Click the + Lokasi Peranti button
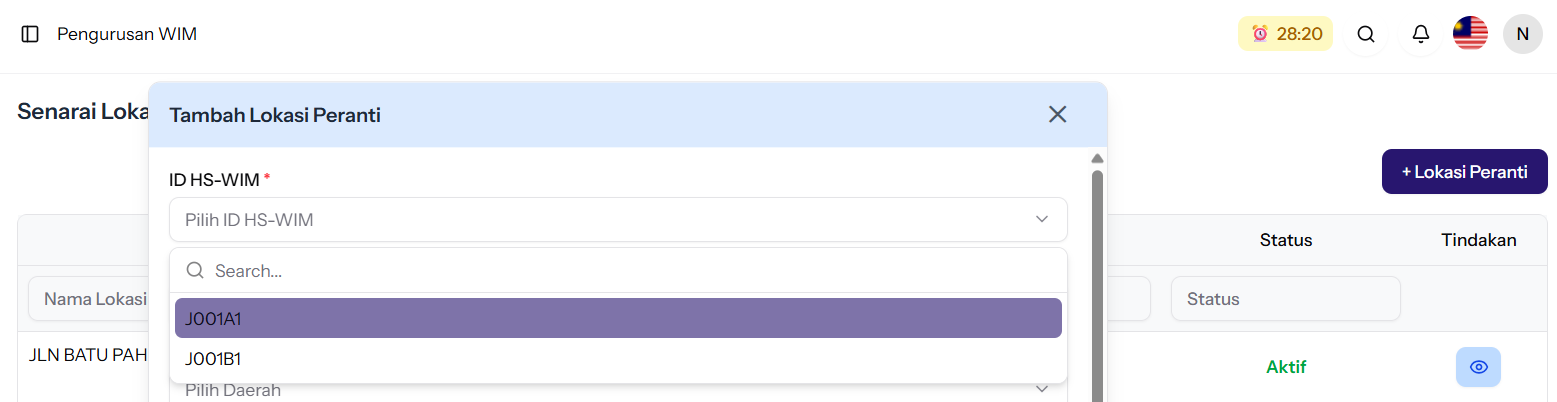Viewport: 1557px width, 402px height. (x=1464, y=172)
